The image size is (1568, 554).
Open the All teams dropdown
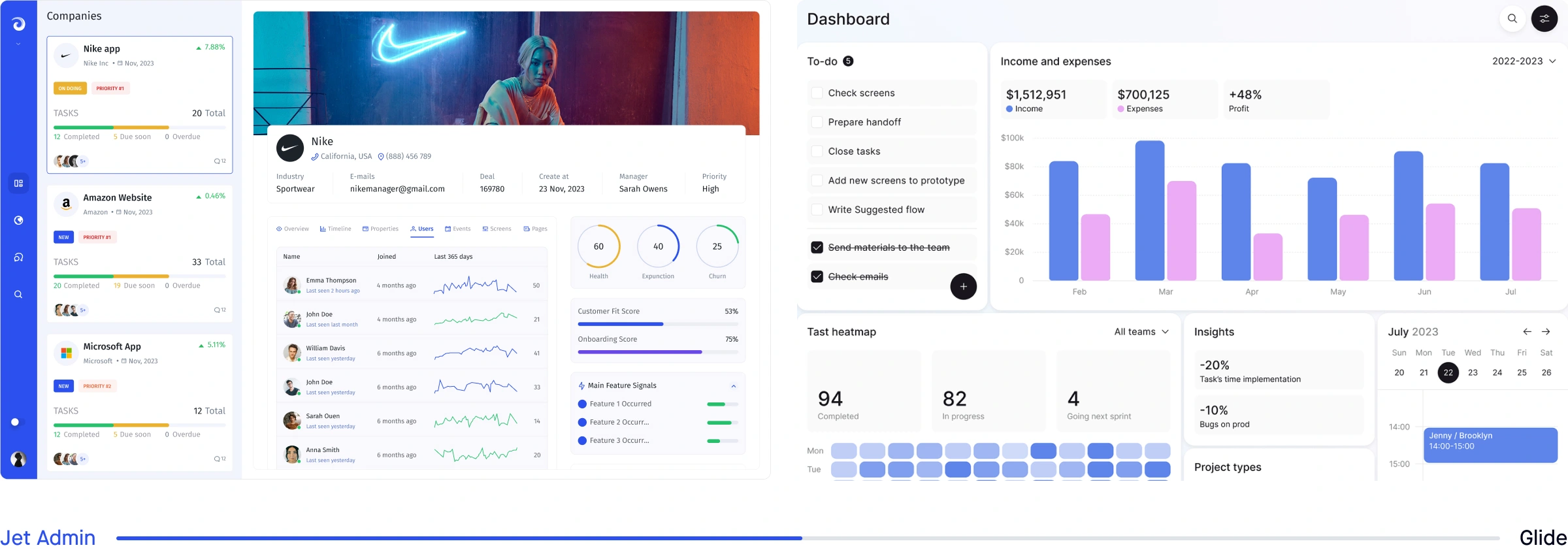[x=1141, y=332]
